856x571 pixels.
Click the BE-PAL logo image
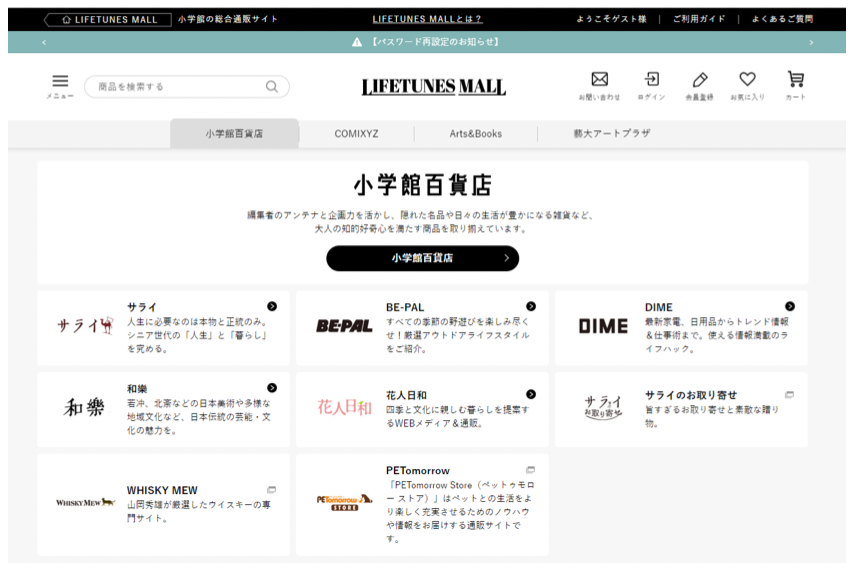(344, 326)
